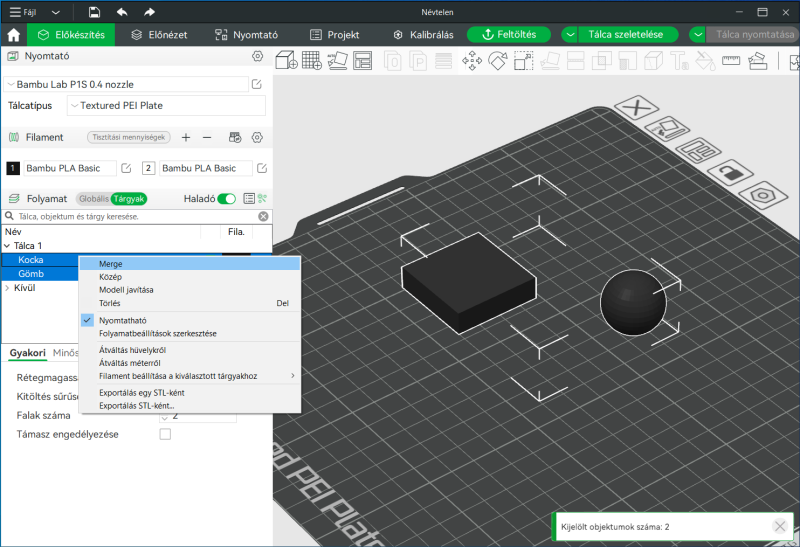Screen dimensions: 800x547
Task: Click the Add plate grid icon
Action: [x=312, y=61]
